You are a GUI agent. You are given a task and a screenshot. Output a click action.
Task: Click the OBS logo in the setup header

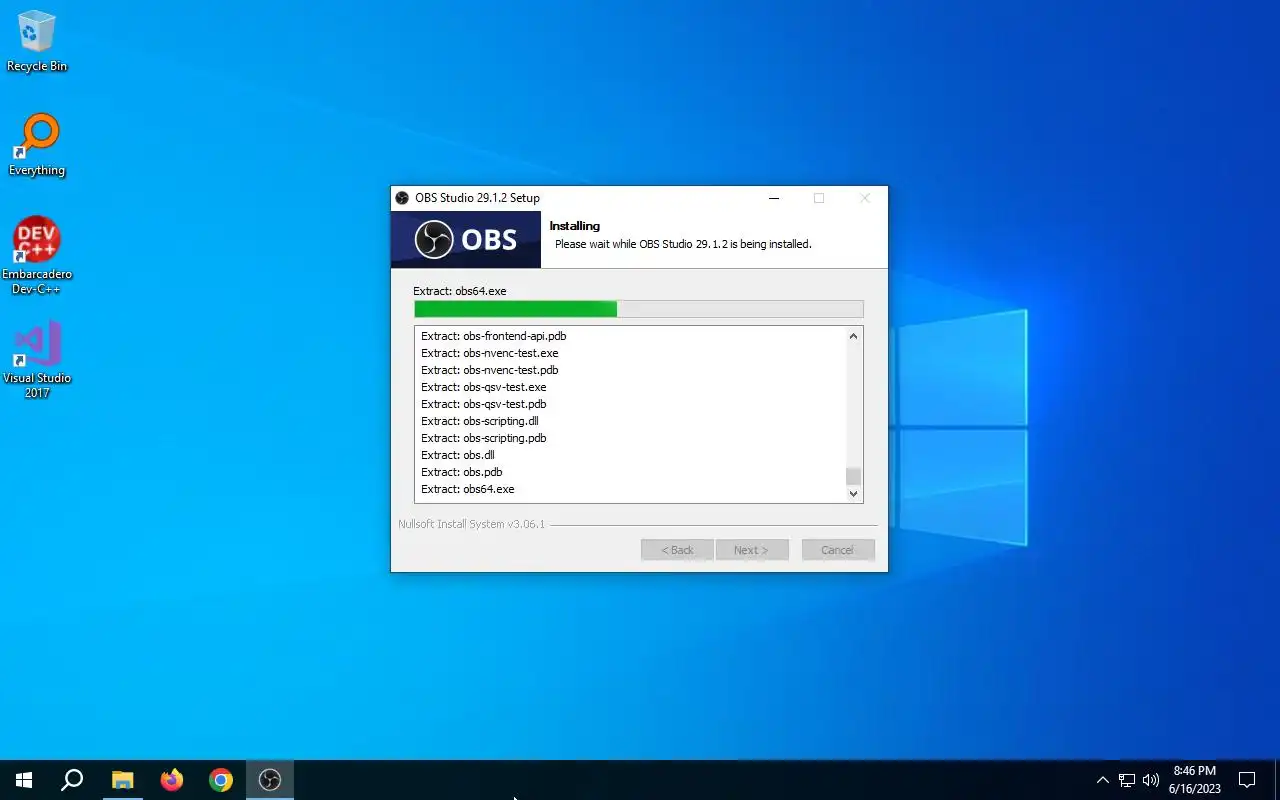point(466,240)
